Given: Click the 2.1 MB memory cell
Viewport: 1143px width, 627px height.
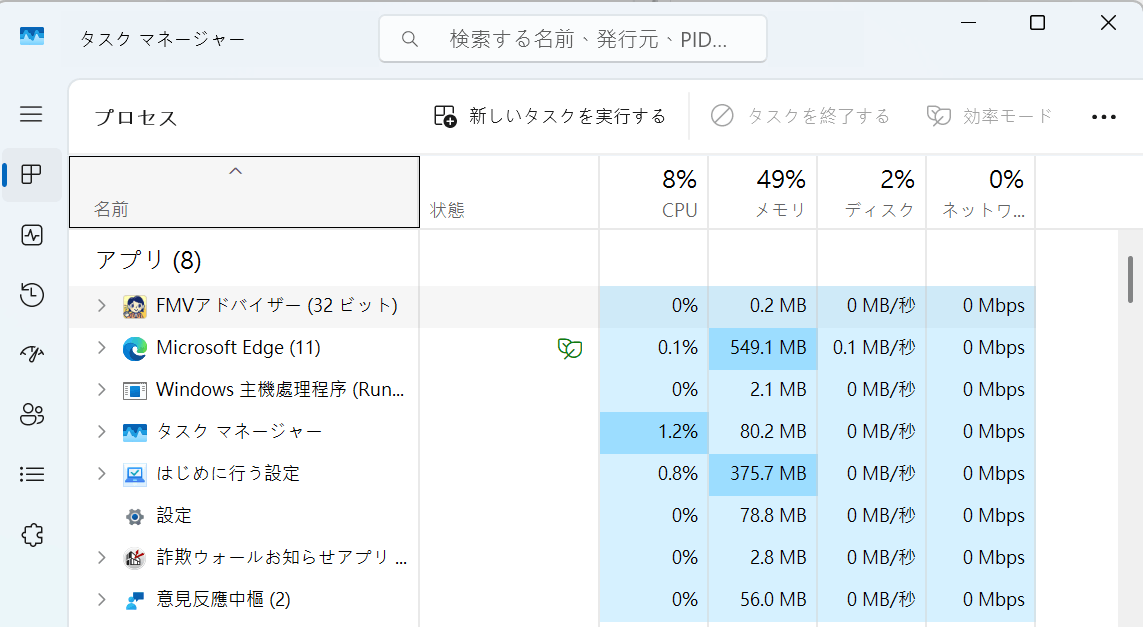Looking at the screenshot, I should tap(762, 390).
